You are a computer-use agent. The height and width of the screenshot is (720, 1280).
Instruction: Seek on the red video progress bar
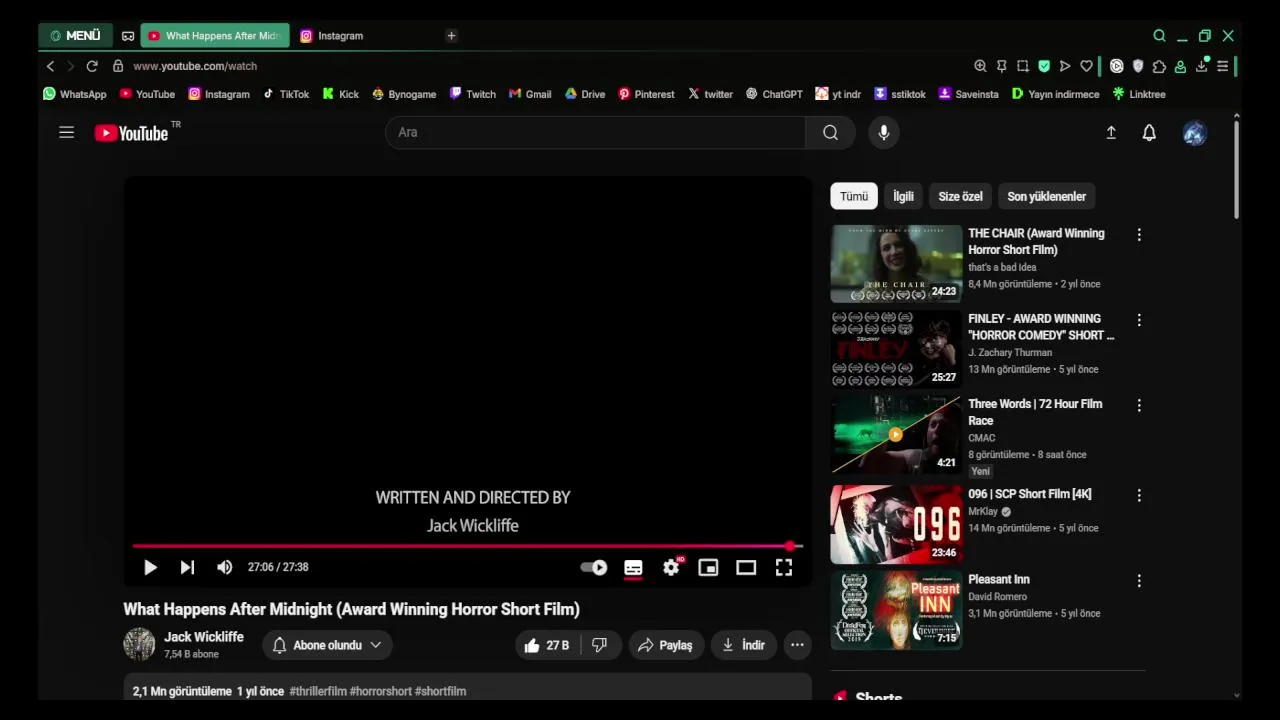pos(468,546)
